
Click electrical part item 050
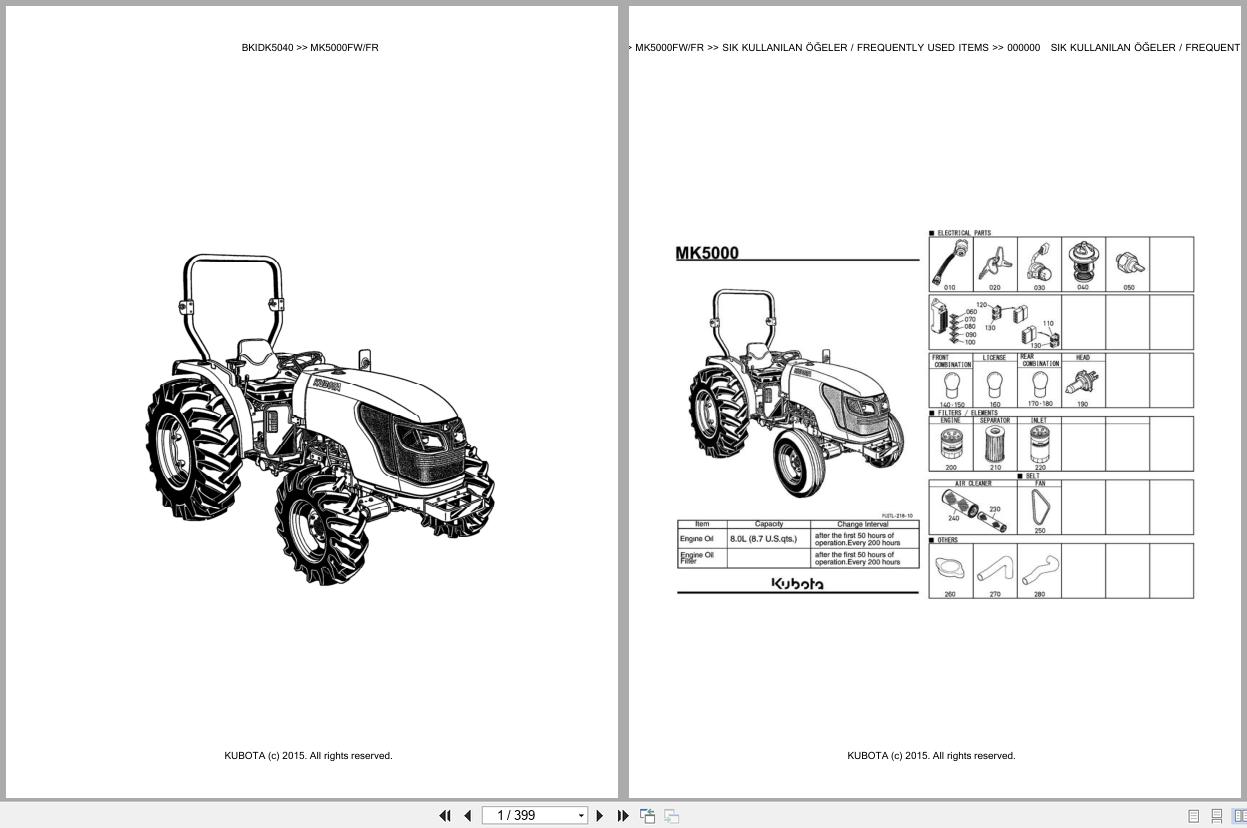point(1127,264)
